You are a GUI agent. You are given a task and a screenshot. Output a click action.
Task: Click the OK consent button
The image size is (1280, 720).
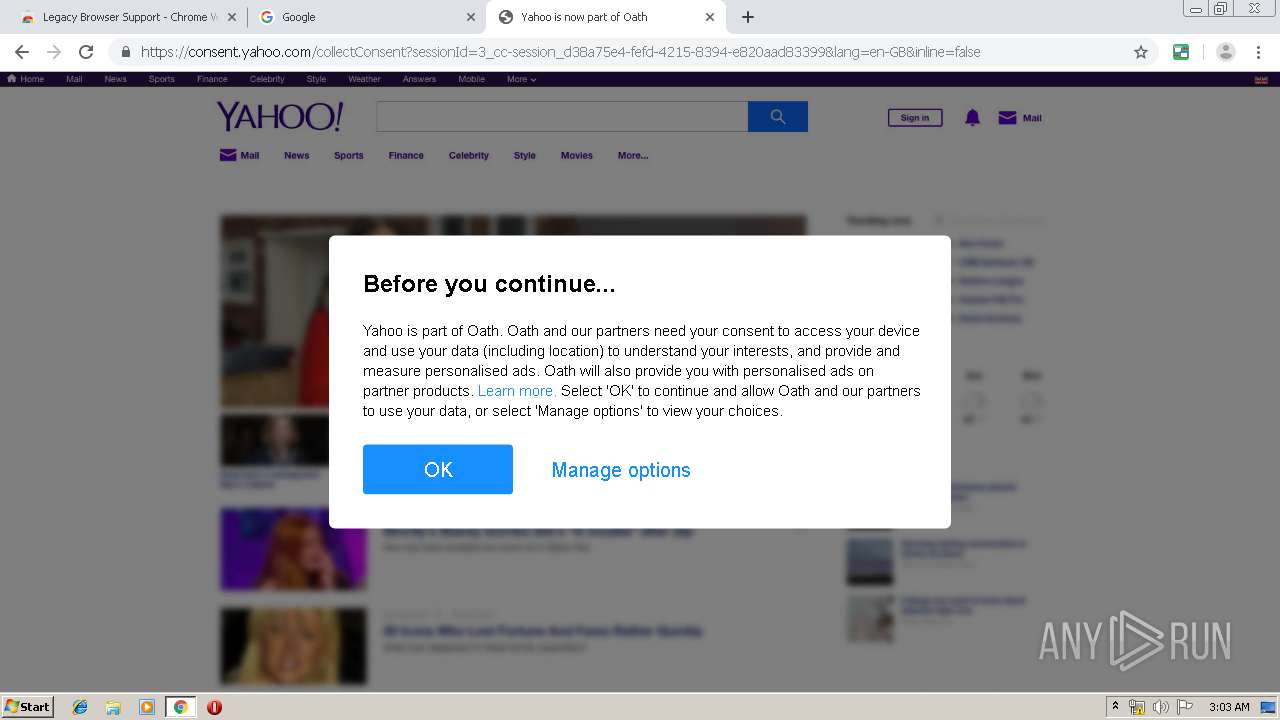click(x=438, y=469)
